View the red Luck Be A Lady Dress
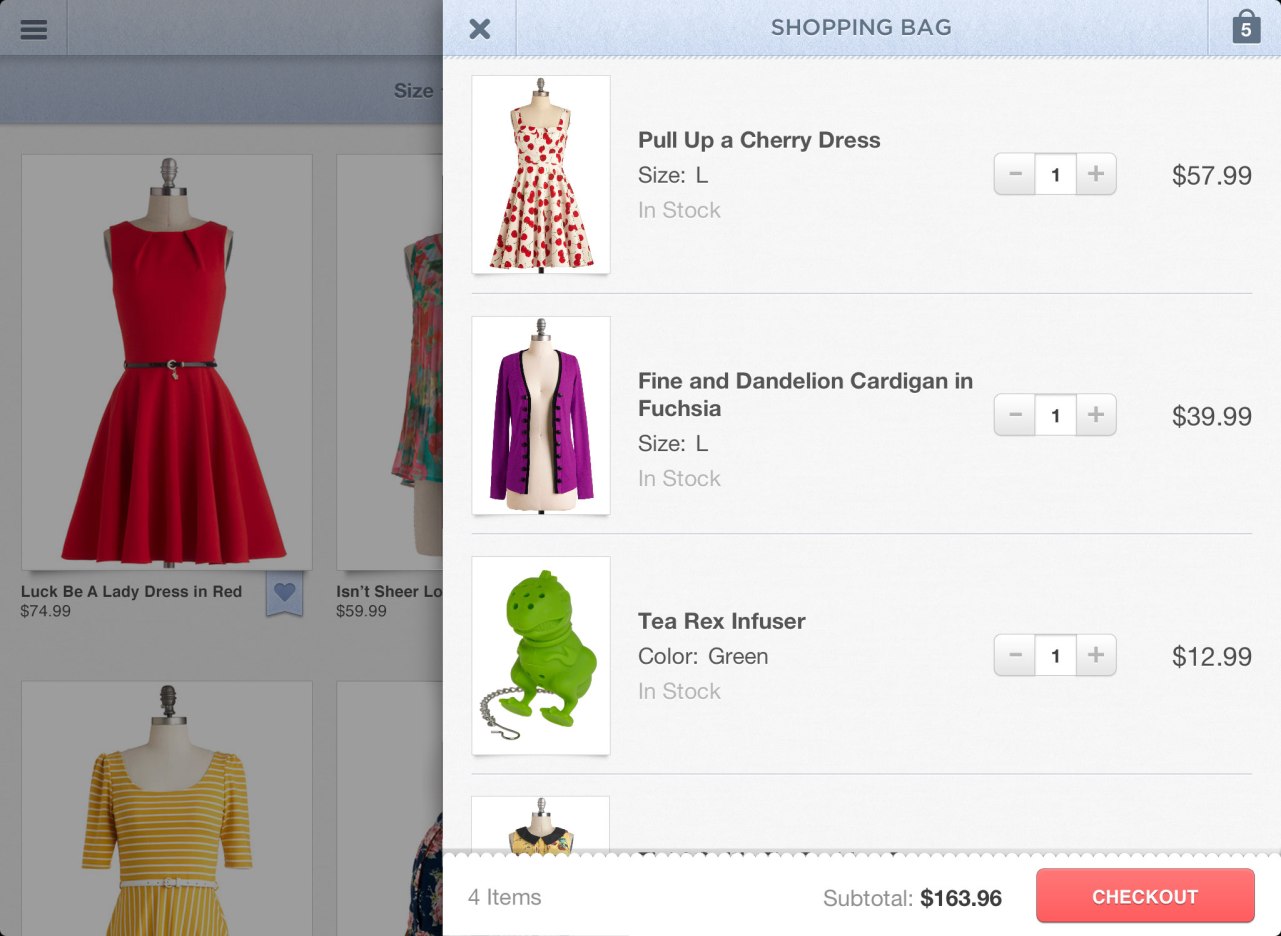The height and width of the screenshot is (936, 1281). 167,362
